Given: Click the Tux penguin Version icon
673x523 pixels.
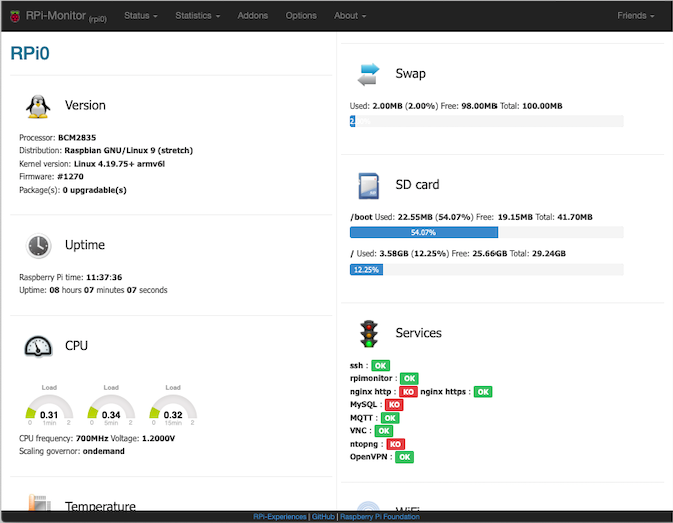Looking at the screenshot, I should click(x=38, y=106).
